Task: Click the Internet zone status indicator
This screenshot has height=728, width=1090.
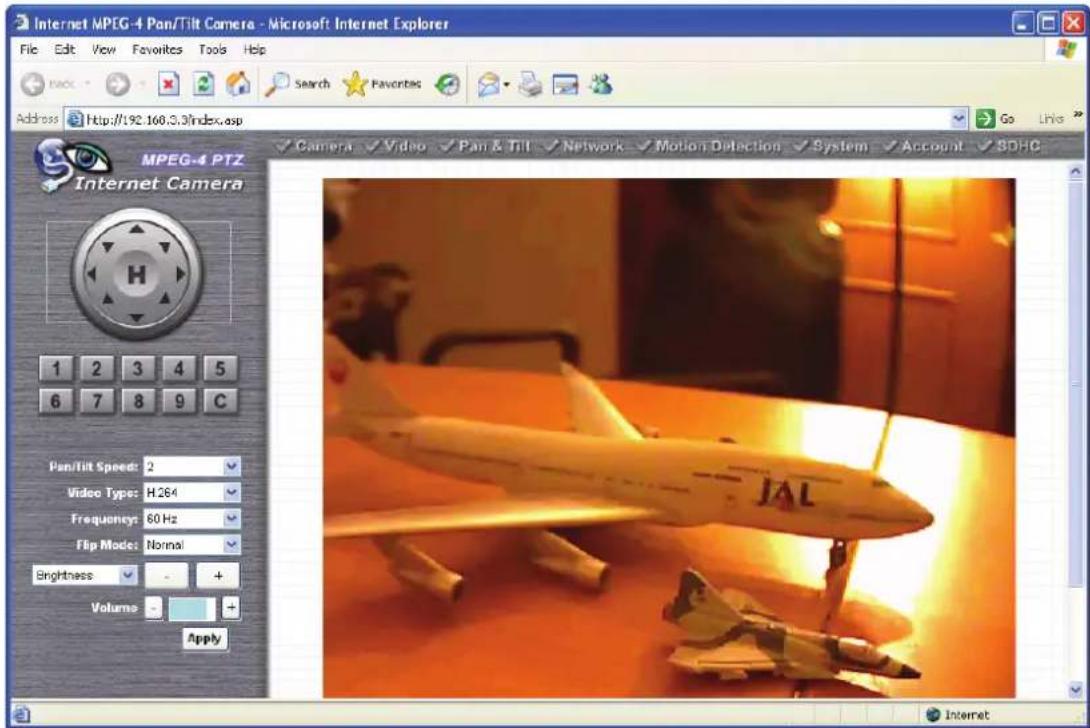Action: tap(958, 715)
